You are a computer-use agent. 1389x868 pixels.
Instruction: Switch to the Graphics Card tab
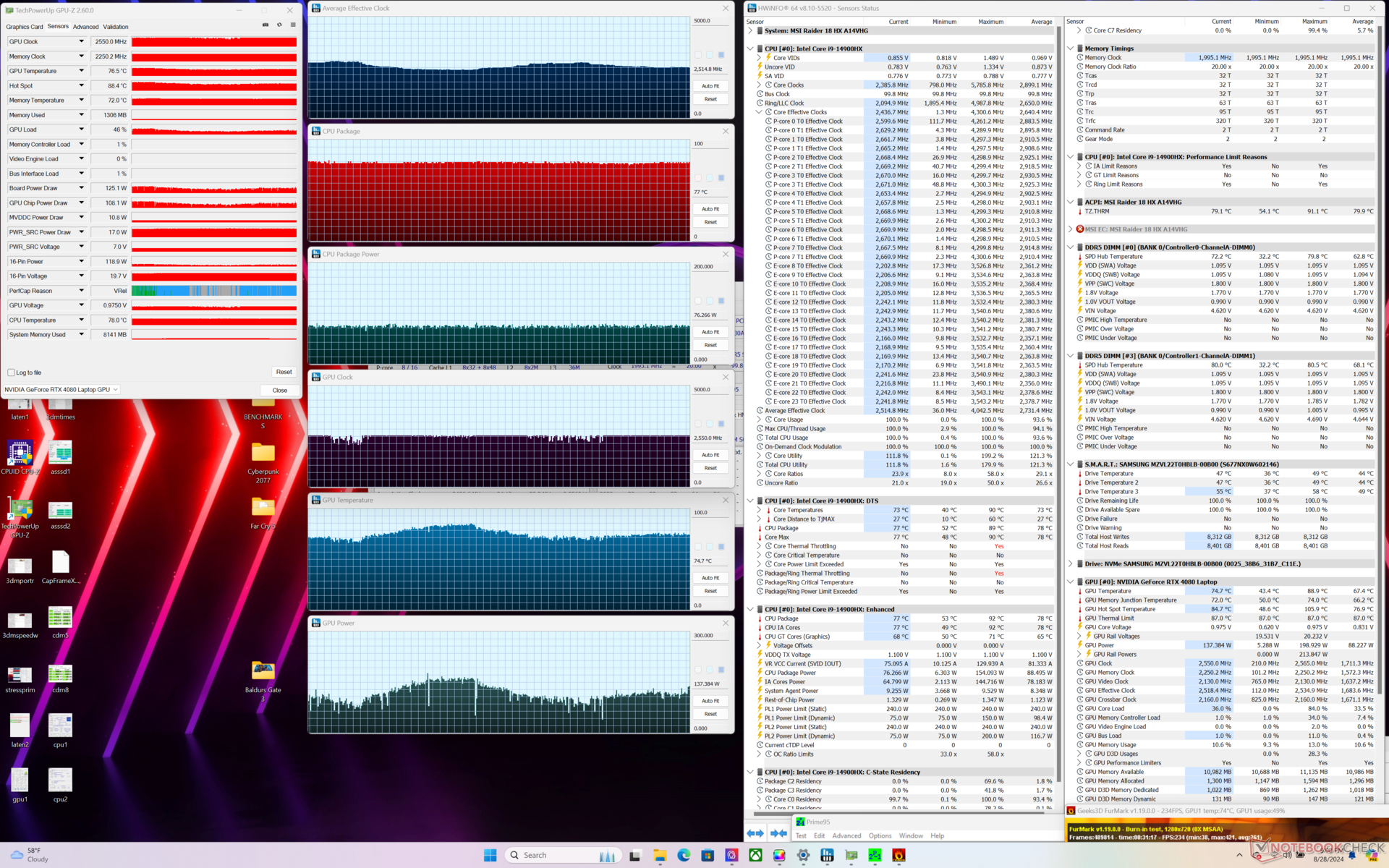pos(25,27)
